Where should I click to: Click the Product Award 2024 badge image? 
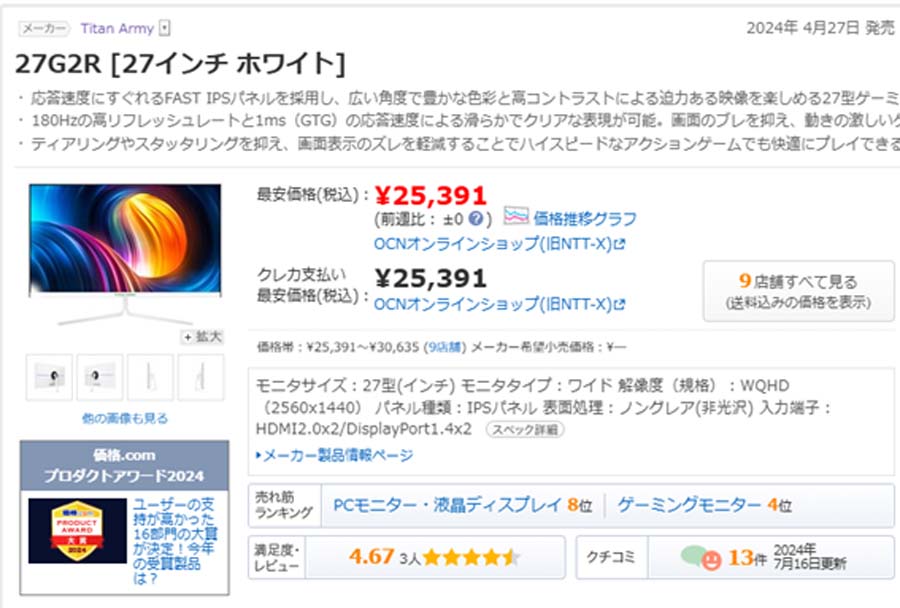pos(77,530)
